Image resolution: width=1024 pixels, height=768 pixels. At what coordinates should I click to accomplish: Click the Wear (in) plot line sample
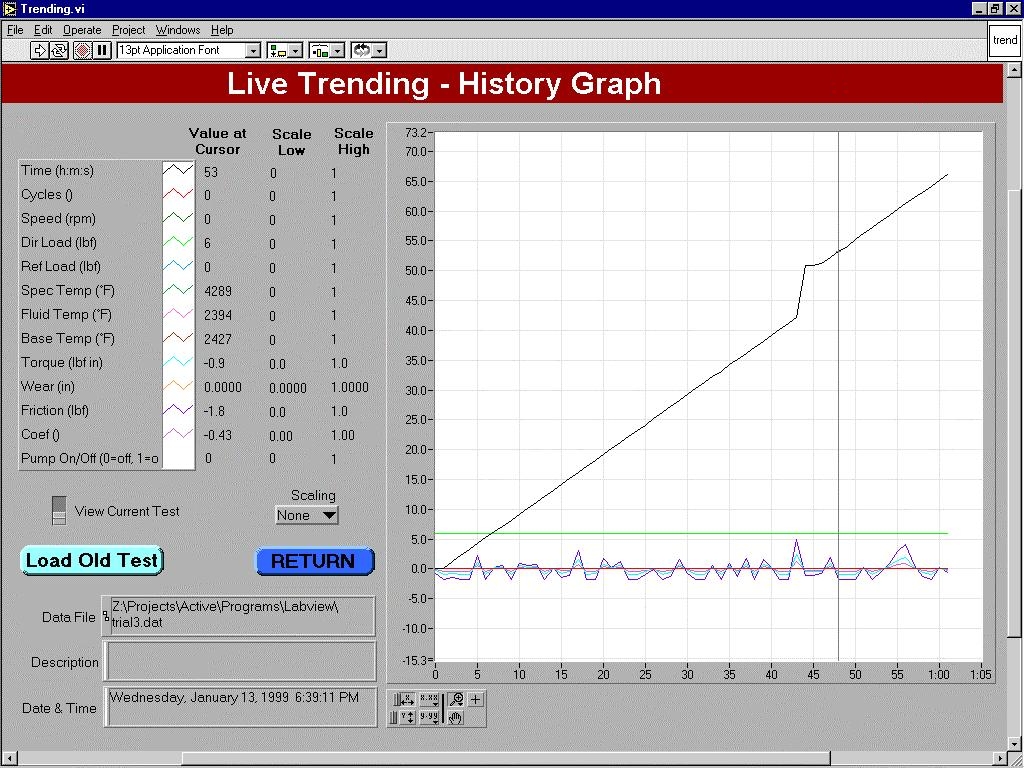click(178, 387)
